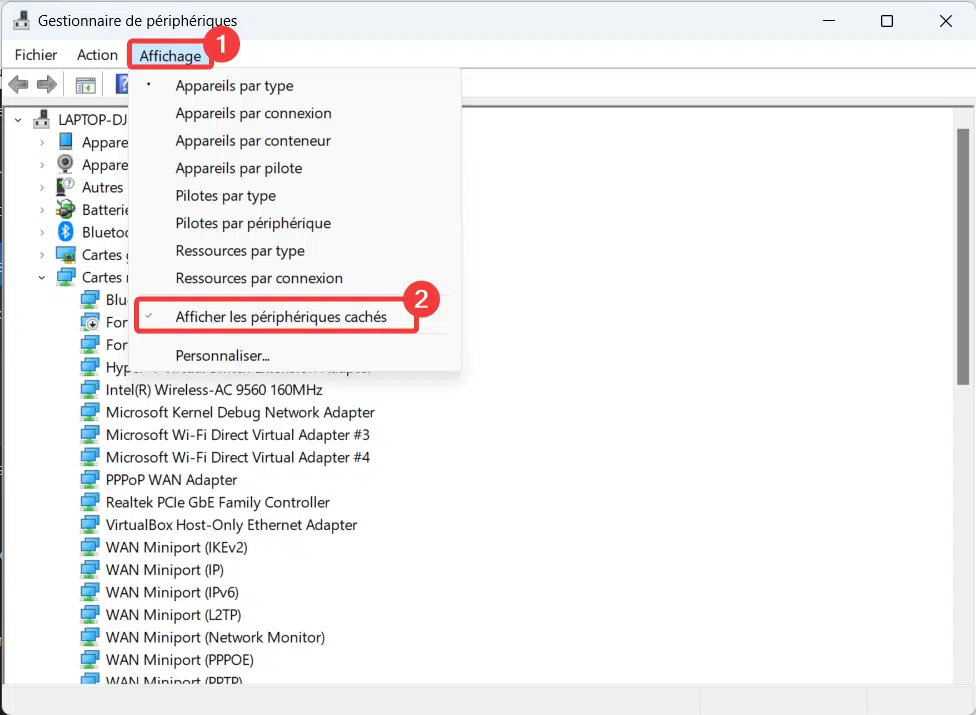976x715 pixels.
Task: Expand the Bluetooth category chevron
Action: coord(42,232)
